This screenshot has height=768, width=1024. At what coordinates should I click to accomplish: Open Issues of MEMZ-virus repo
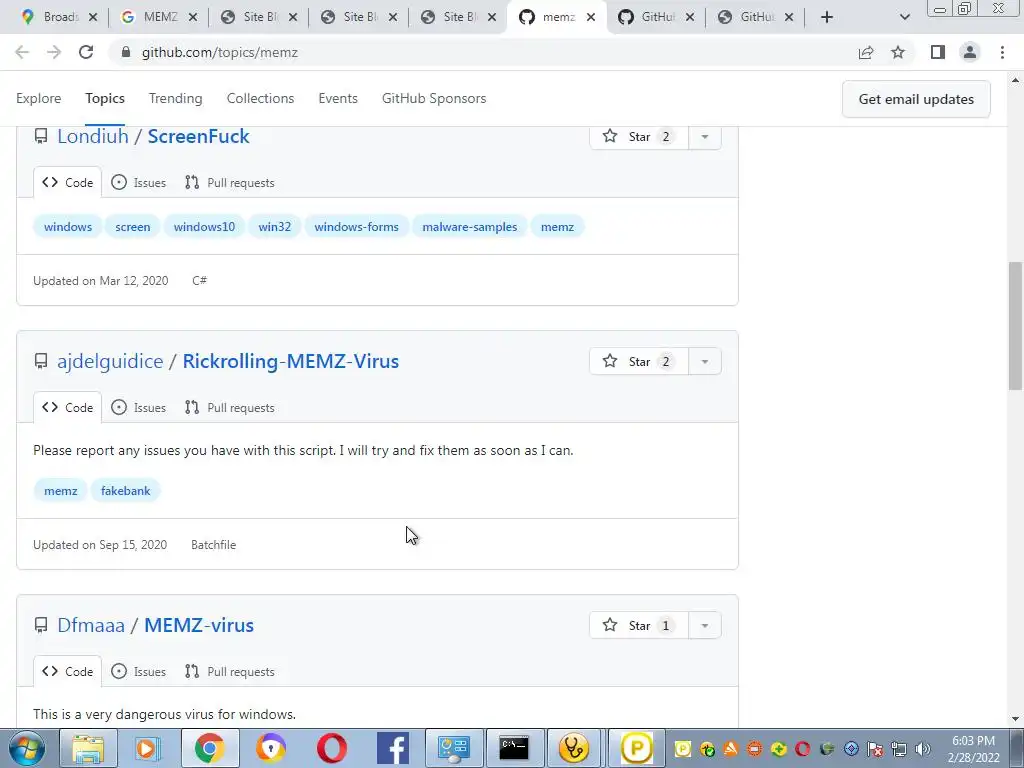pyautogui.click(x=138, y=671)
